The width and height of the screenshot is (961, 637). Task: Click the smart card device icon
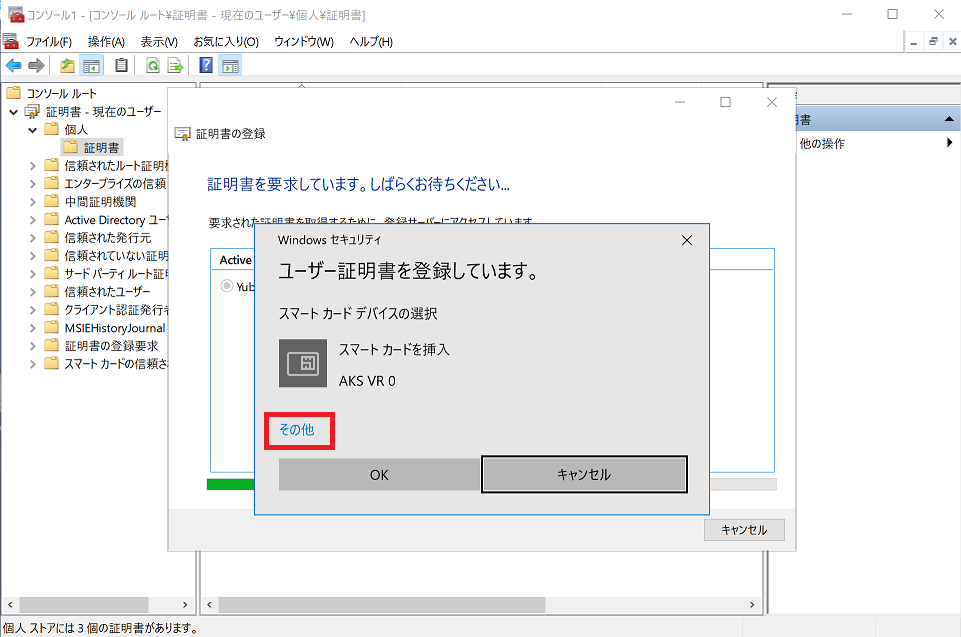(303, 364)
